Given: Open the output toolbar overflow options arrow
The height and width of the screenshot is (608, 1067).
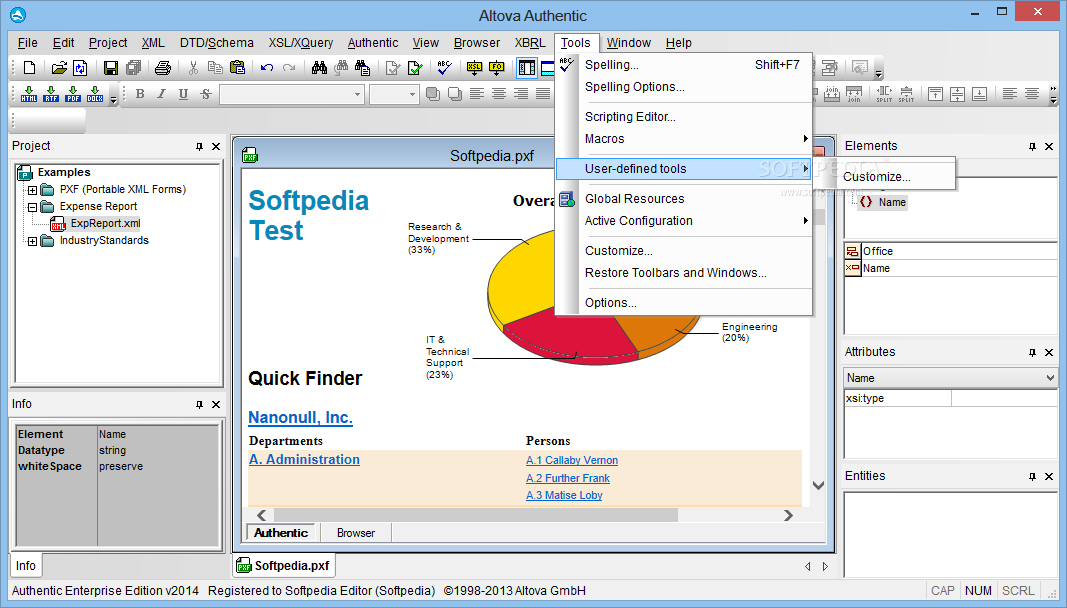Looking at the screenshot, I should coord(114,99).
